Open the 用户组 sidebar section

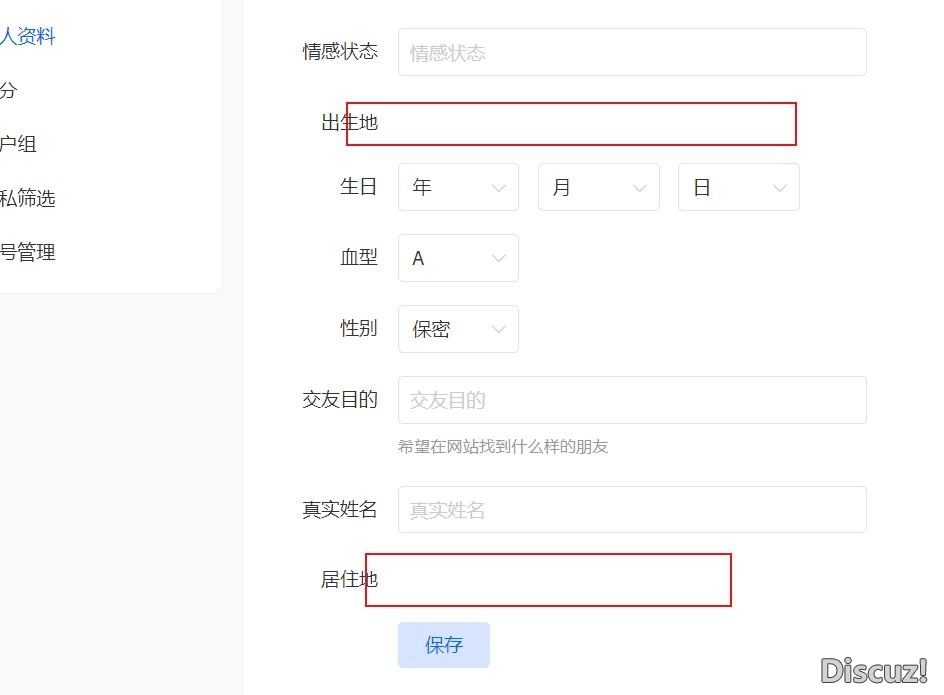point(20,144)
